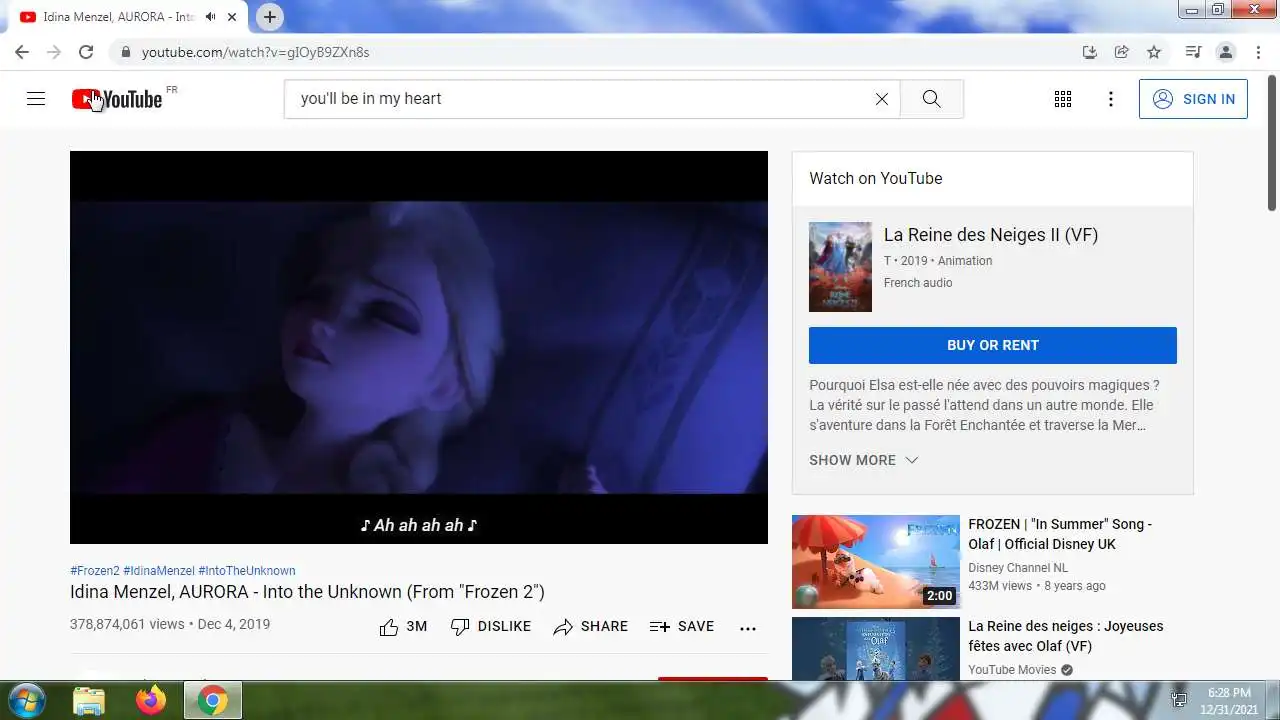Open the Windows Start menu
Image resolution: width=1280 pixels, height=720 pixels.
pos(27,700)
